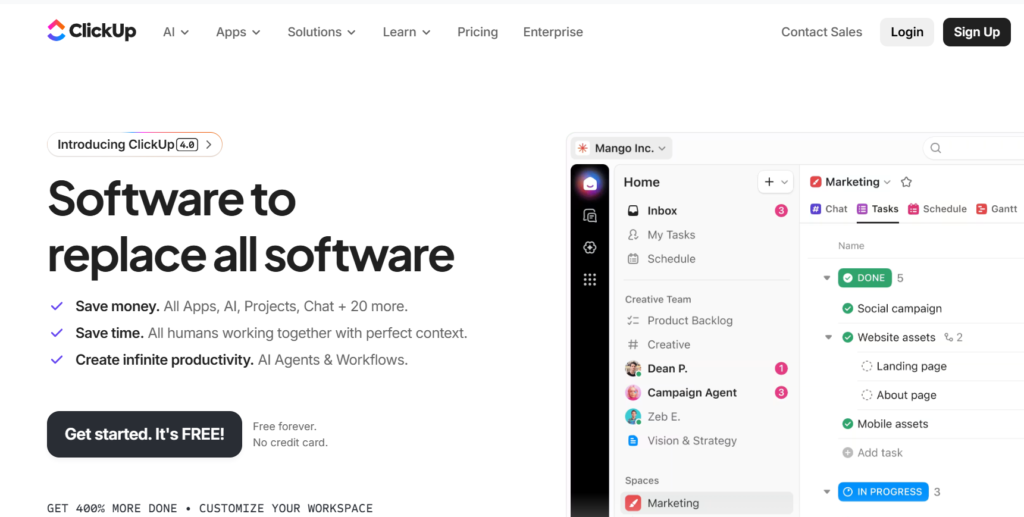The width and height of the screenshot is (1024, 517).
Task: Mark Landing page task as complete
Action: tap(867, 367)
